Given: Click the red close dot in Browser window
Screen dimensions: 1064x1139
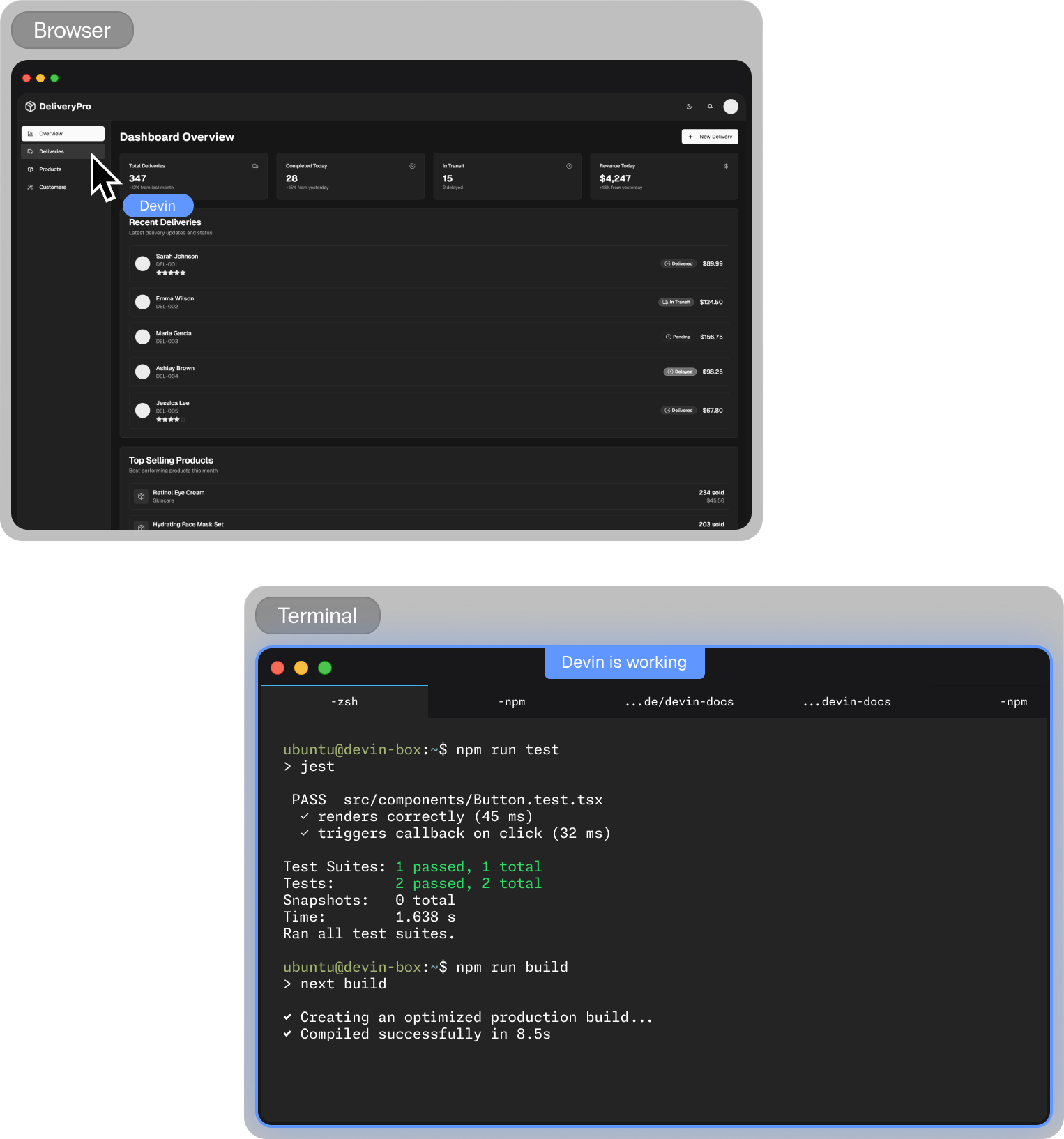Looking at the screenshot, I should 26,78.
